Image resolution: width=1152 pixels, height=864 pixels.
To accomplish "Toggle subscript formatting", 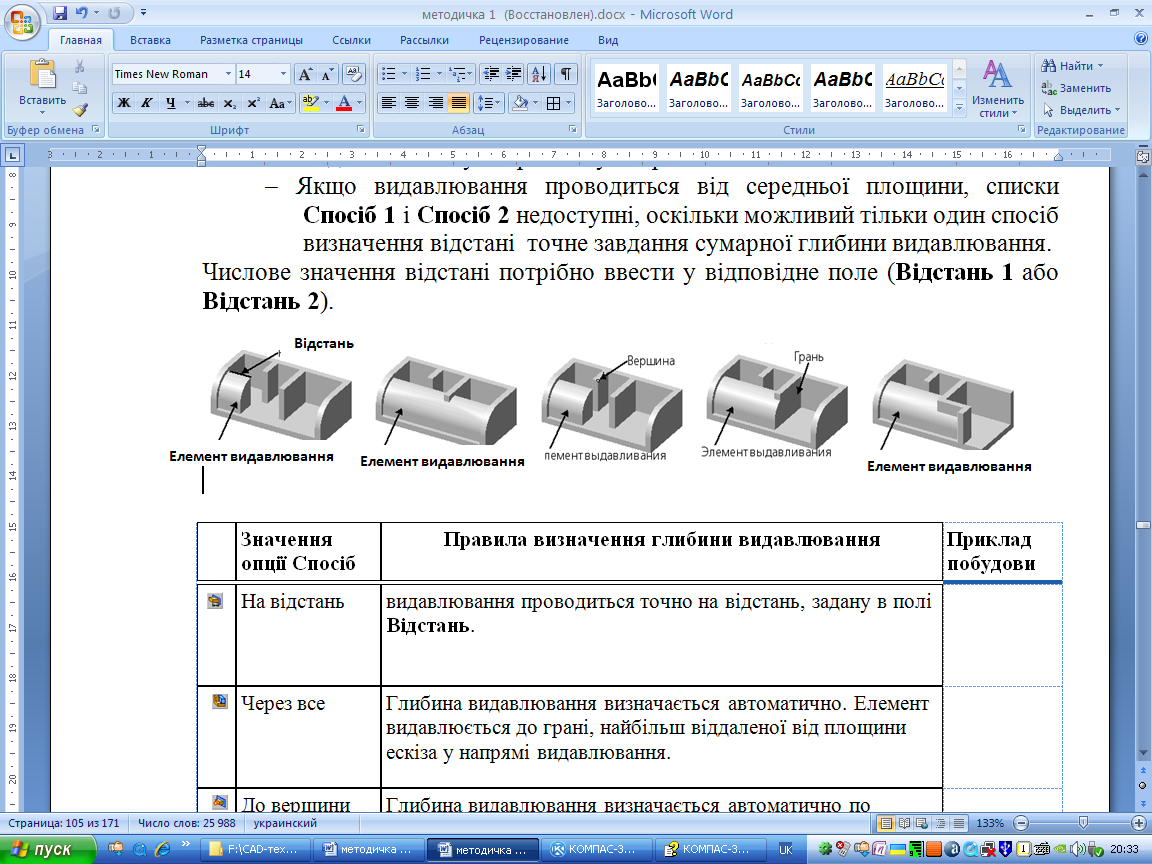I will pyautogui.click(x=230, y=103).
